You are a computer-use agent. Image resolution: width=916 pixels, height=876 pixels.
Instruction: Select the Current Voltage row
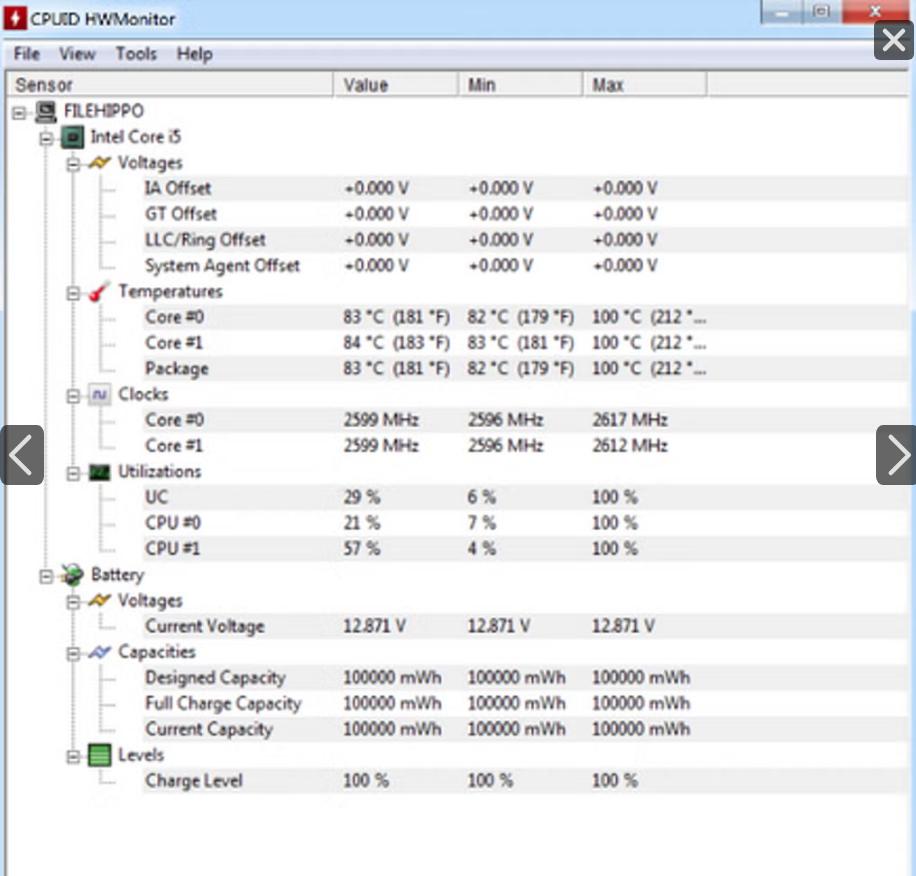[525, 627]
